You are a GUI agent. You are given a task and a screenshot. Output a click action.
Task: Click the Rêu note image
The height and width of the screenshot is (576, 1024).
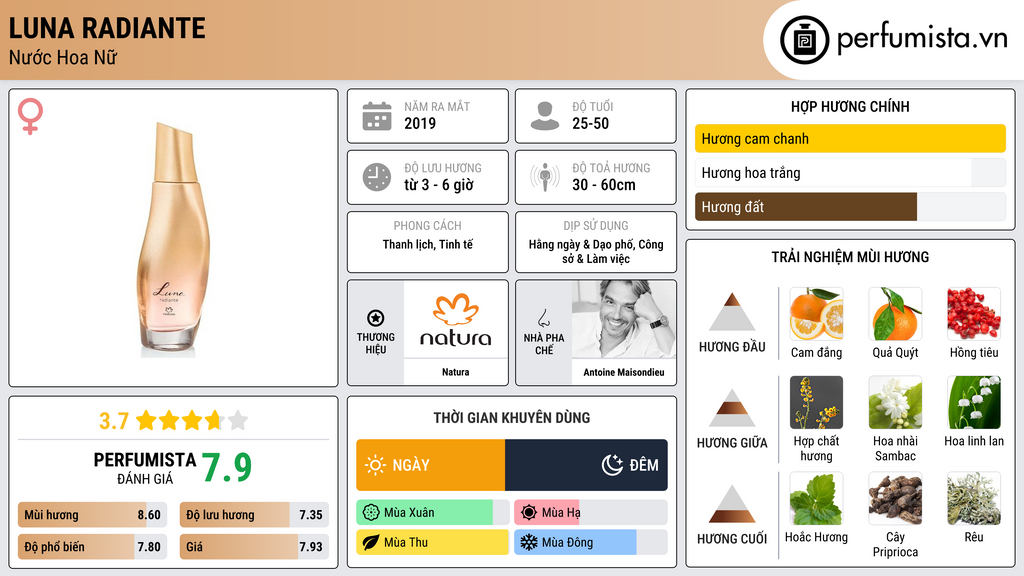[x=974, y=499]
